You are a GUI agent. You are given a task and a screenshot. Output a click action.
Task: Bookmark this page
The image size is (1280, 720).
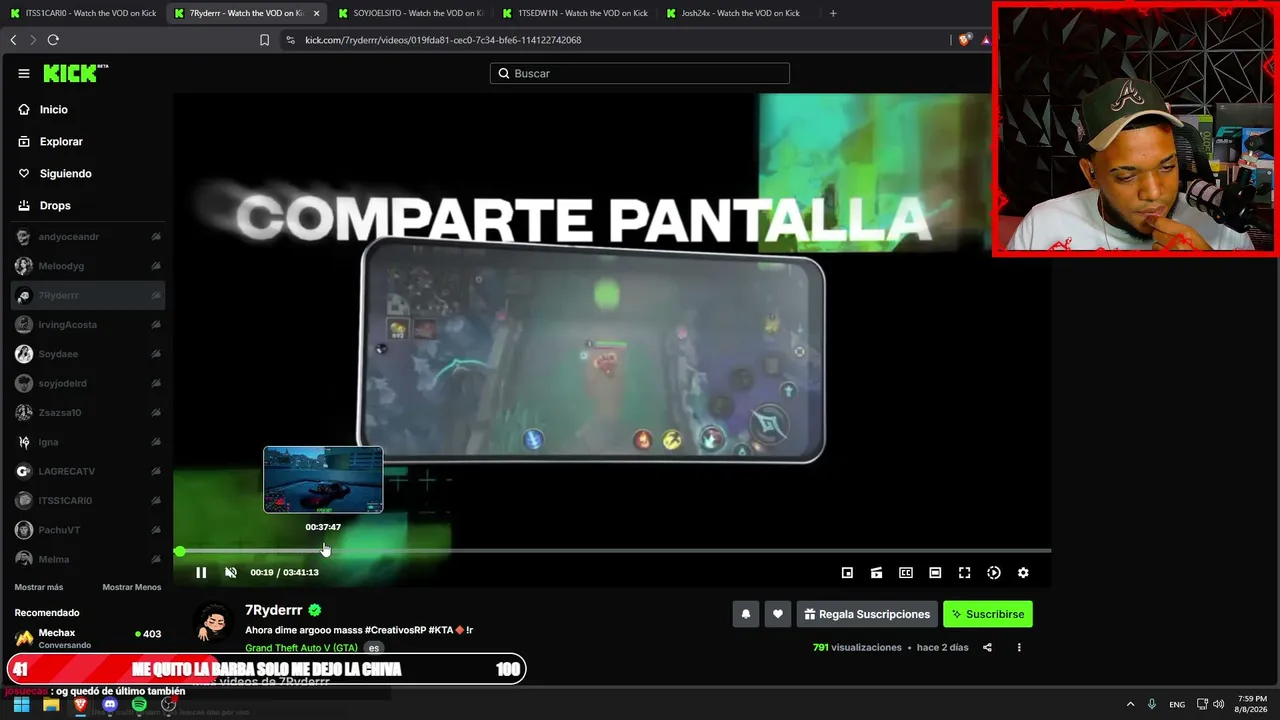pyautogui.click(x=264, y=40)
